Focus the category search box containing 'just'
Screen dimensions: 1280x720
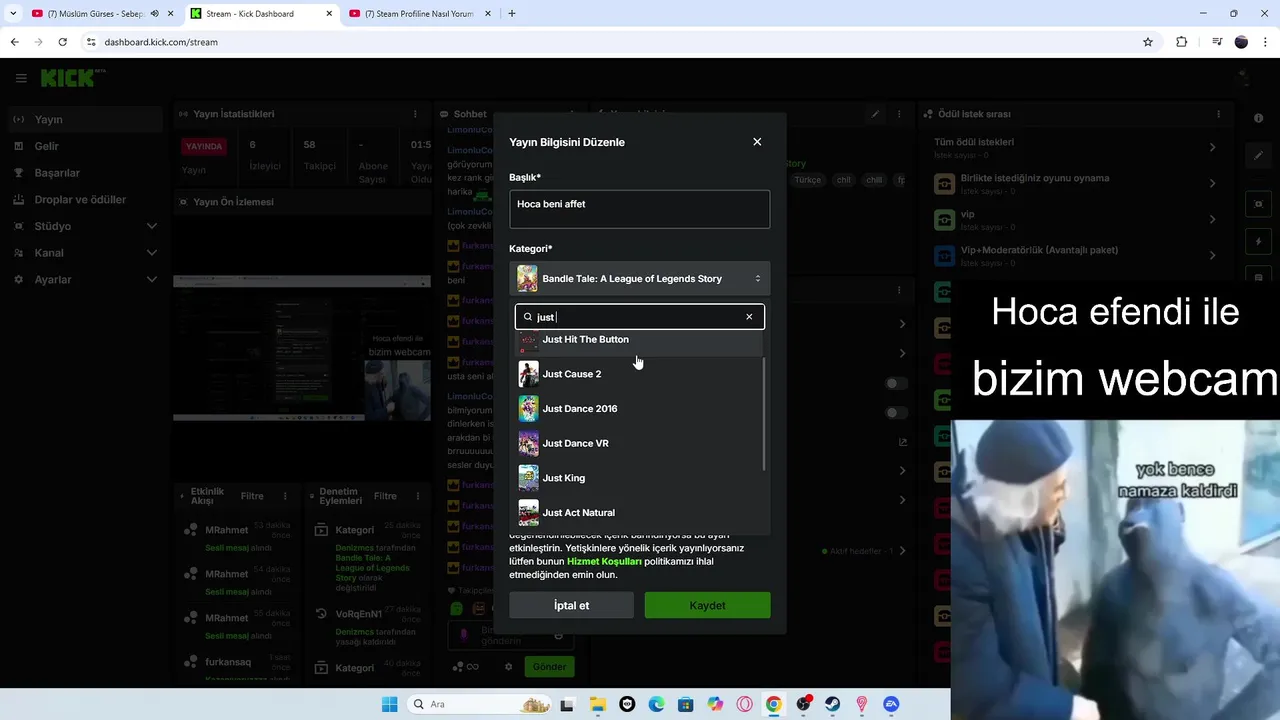[x=639, y=317]
